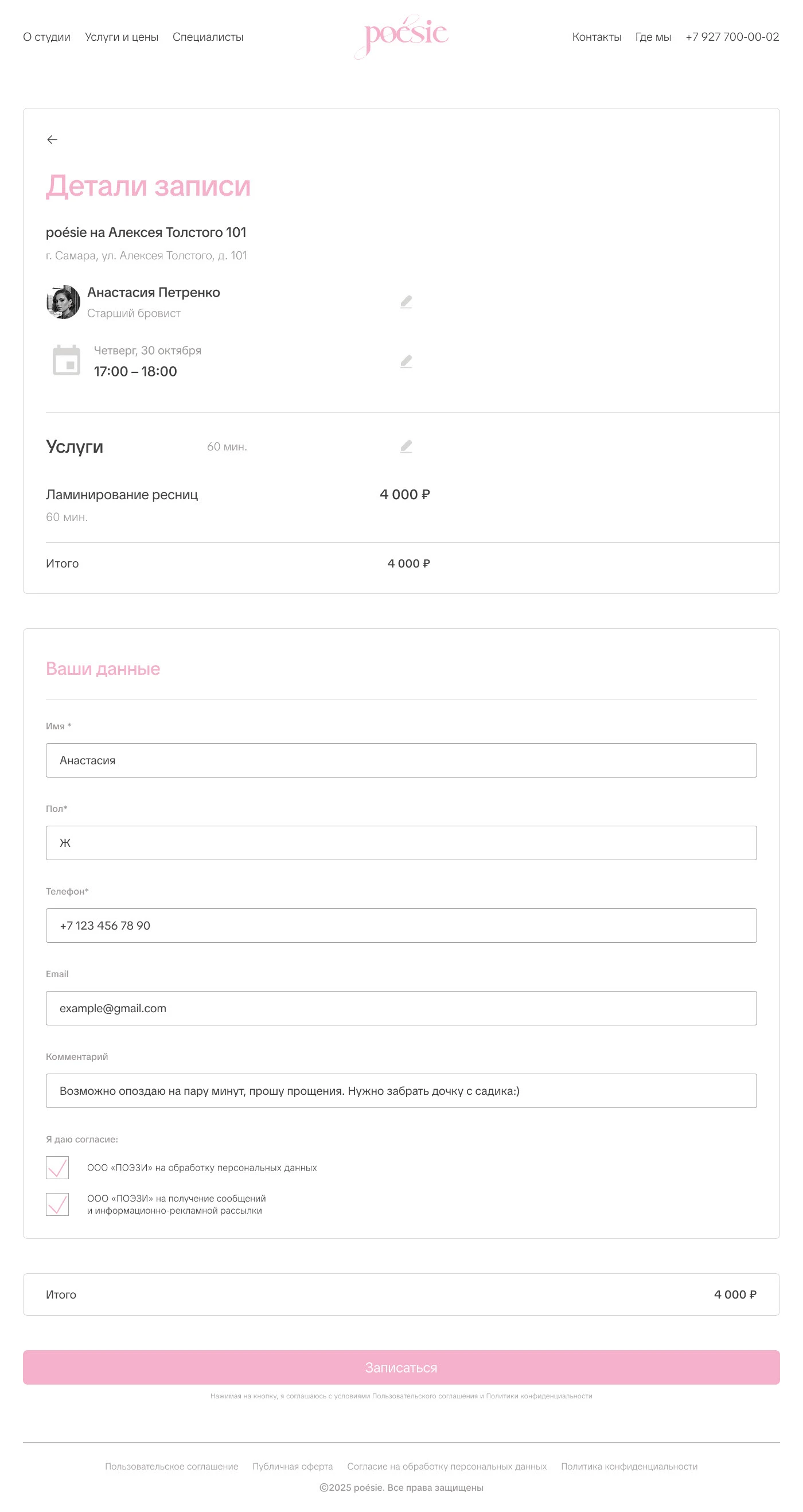Click the Комментарий text field
The height and width of the screenshot is (1512, 803).
point(401,1091)
